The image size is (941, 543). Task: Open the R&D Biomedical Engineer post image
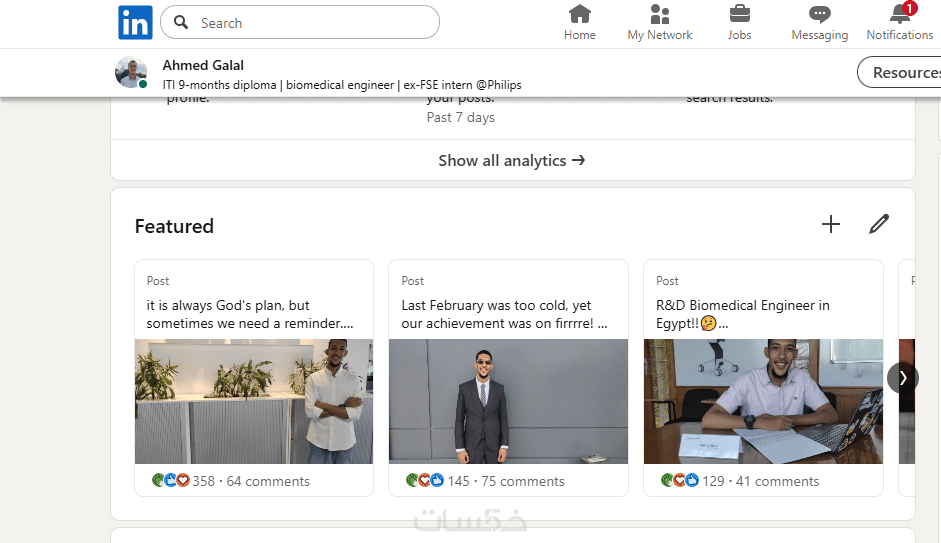coord(763,401)
